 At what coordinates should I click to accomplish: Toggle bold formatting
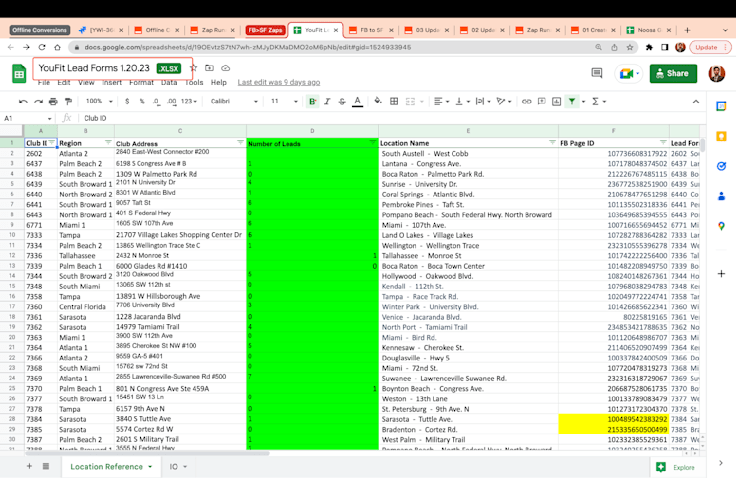tap(312, 101)
